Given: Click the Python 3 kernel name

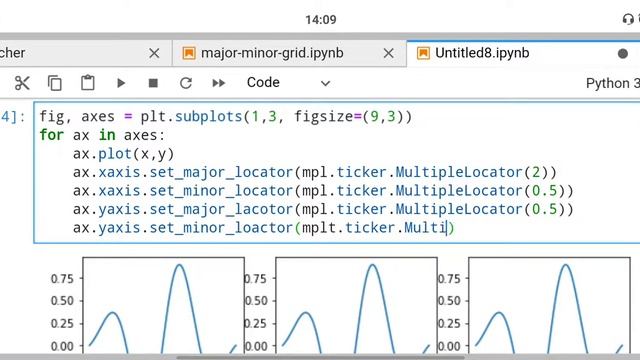Looking at the screenshot, I should (613, 83).
